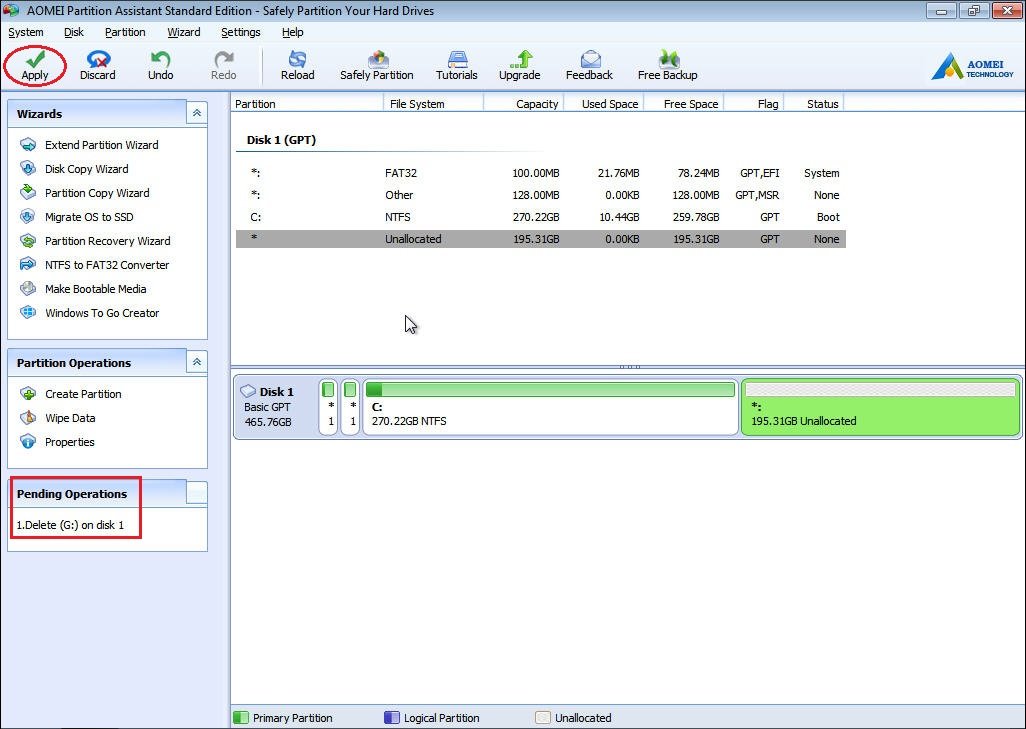The width and height of the screenshot is (1026, 729).
Task: Open the Feedback envelope icon
Action: pyautogui.click(x=589, y=59)
